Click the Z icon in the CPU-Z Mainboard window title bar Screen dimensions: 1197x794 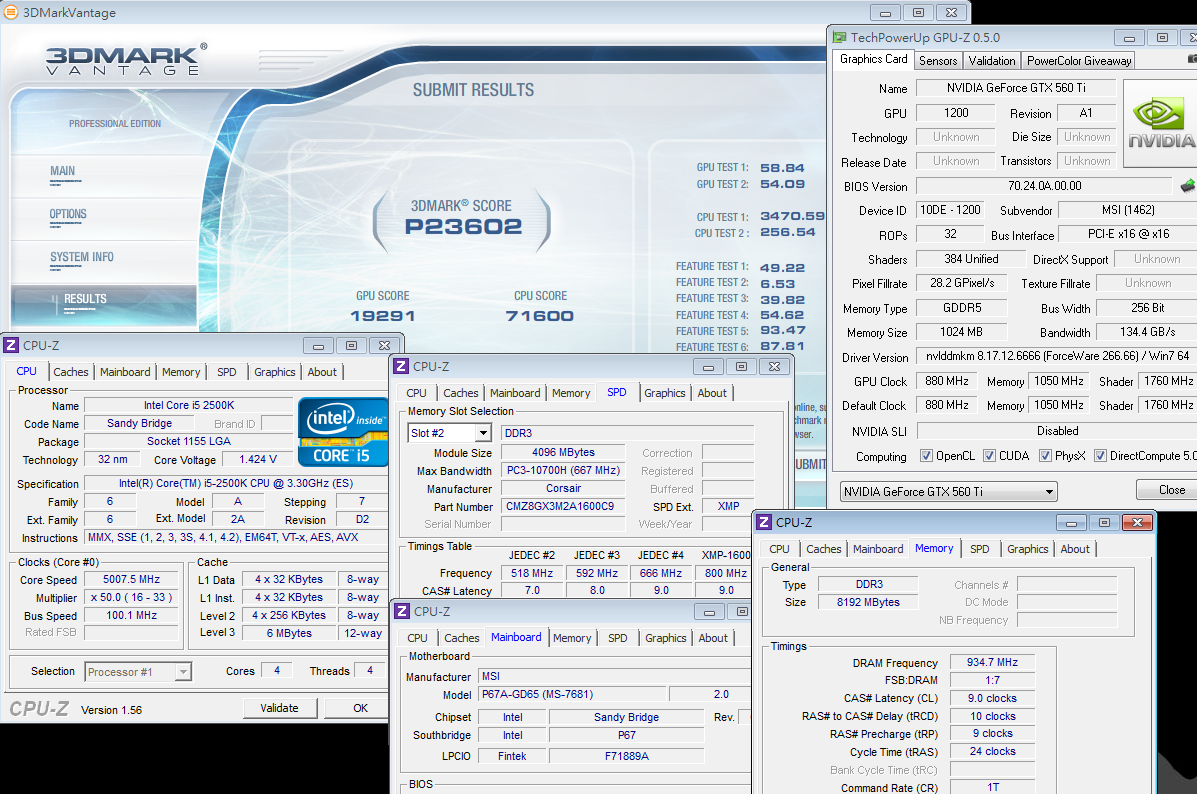[x=402, y=612]
